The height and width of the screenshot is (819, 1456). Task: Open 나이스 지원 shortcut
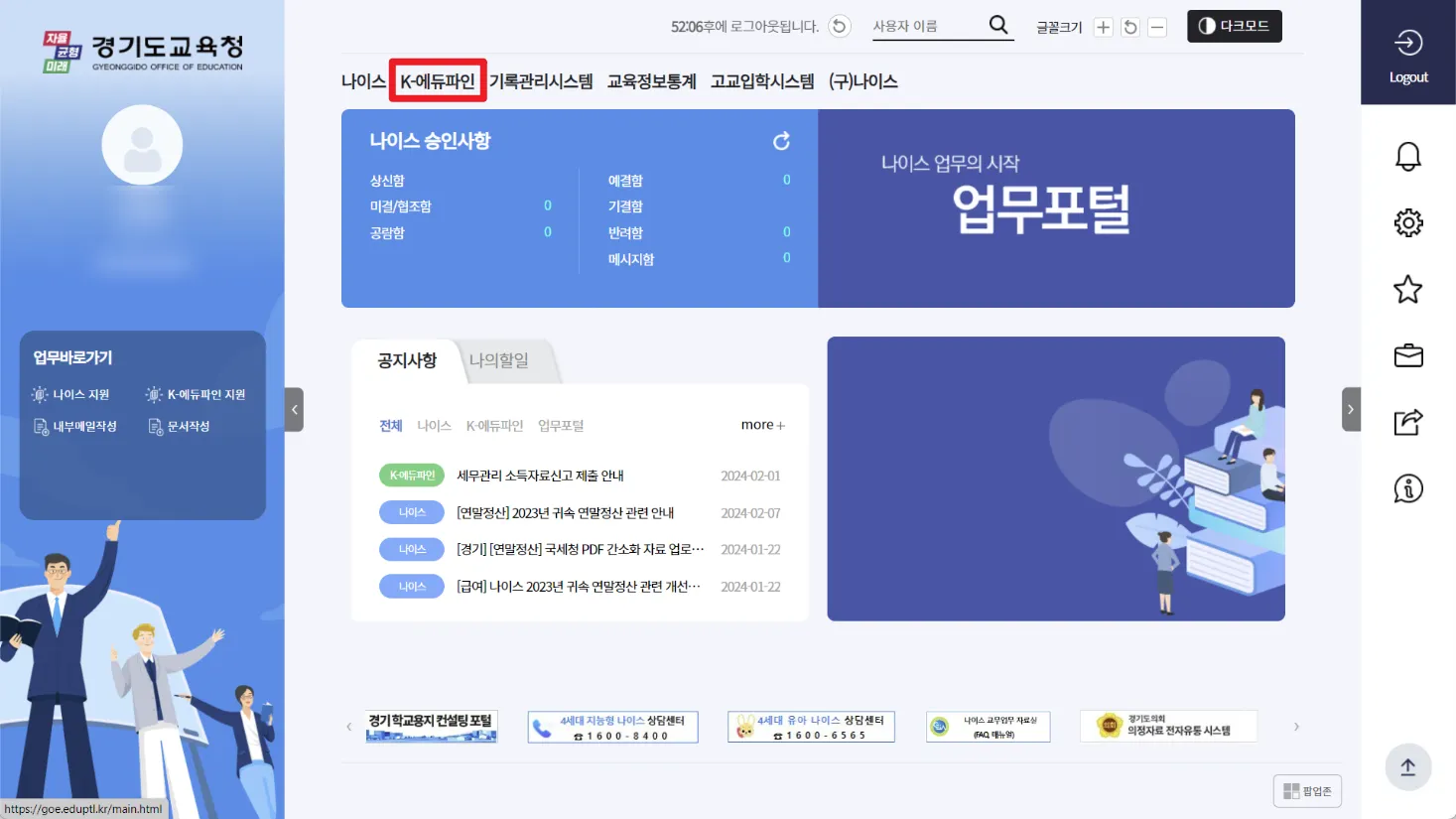70,394
